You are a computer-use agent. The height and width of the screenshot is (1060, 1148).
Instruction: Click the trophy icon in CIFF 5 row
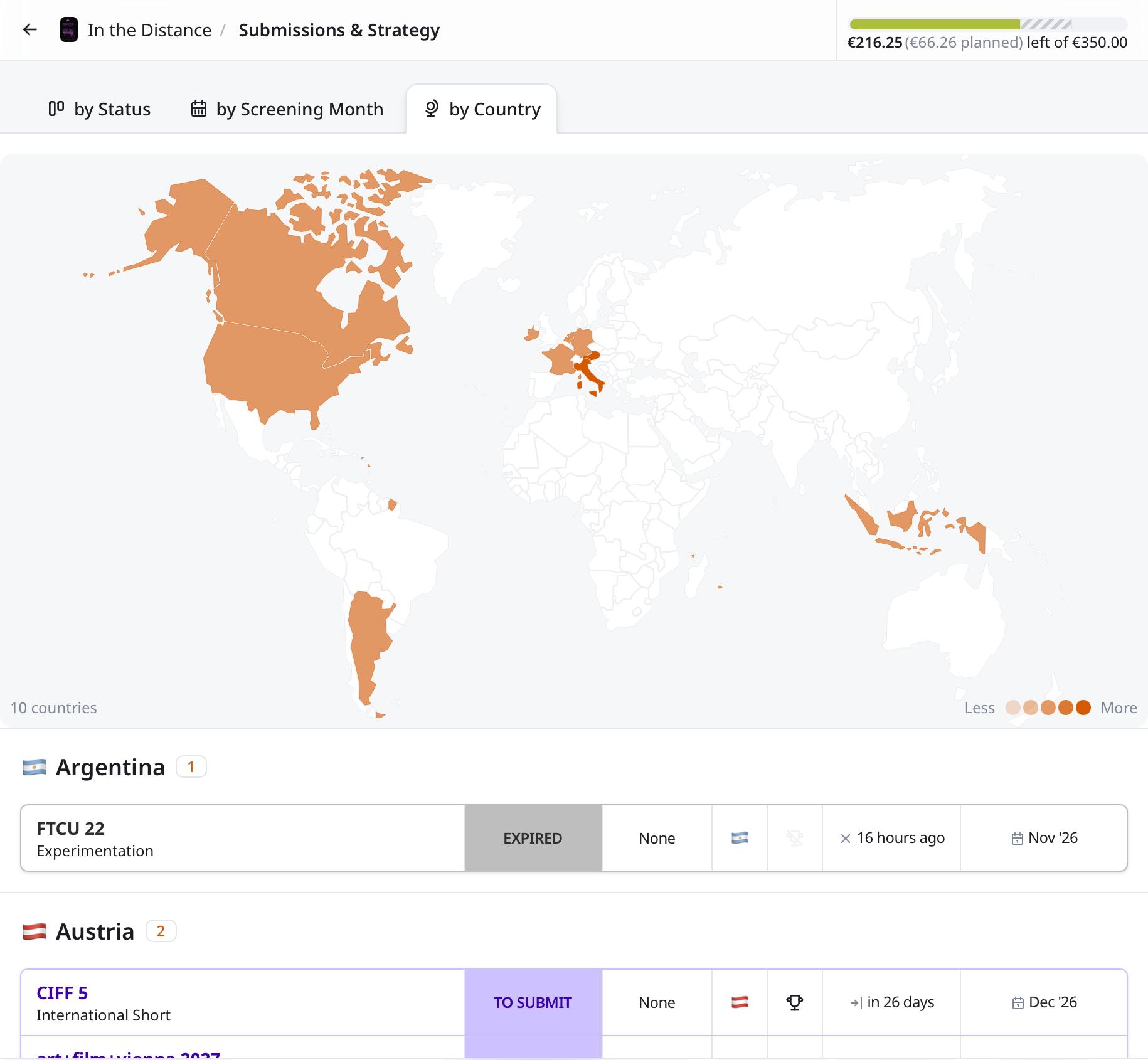click(795, 1002)
